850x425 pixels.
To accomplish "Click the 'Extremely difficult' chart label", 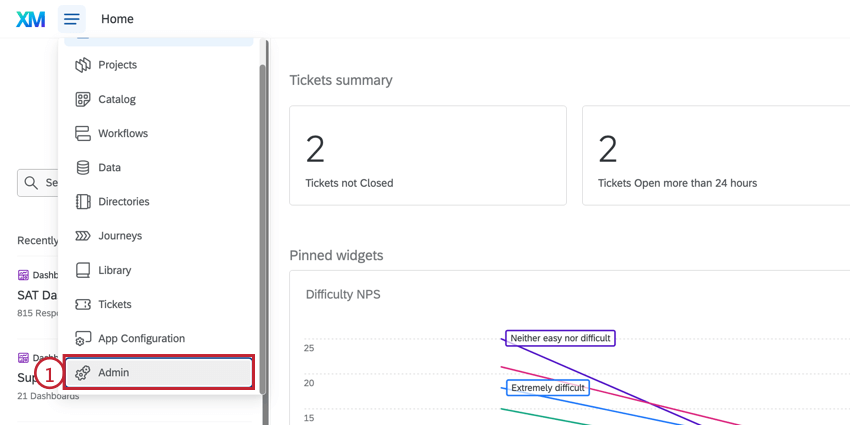I will (547, 387).
